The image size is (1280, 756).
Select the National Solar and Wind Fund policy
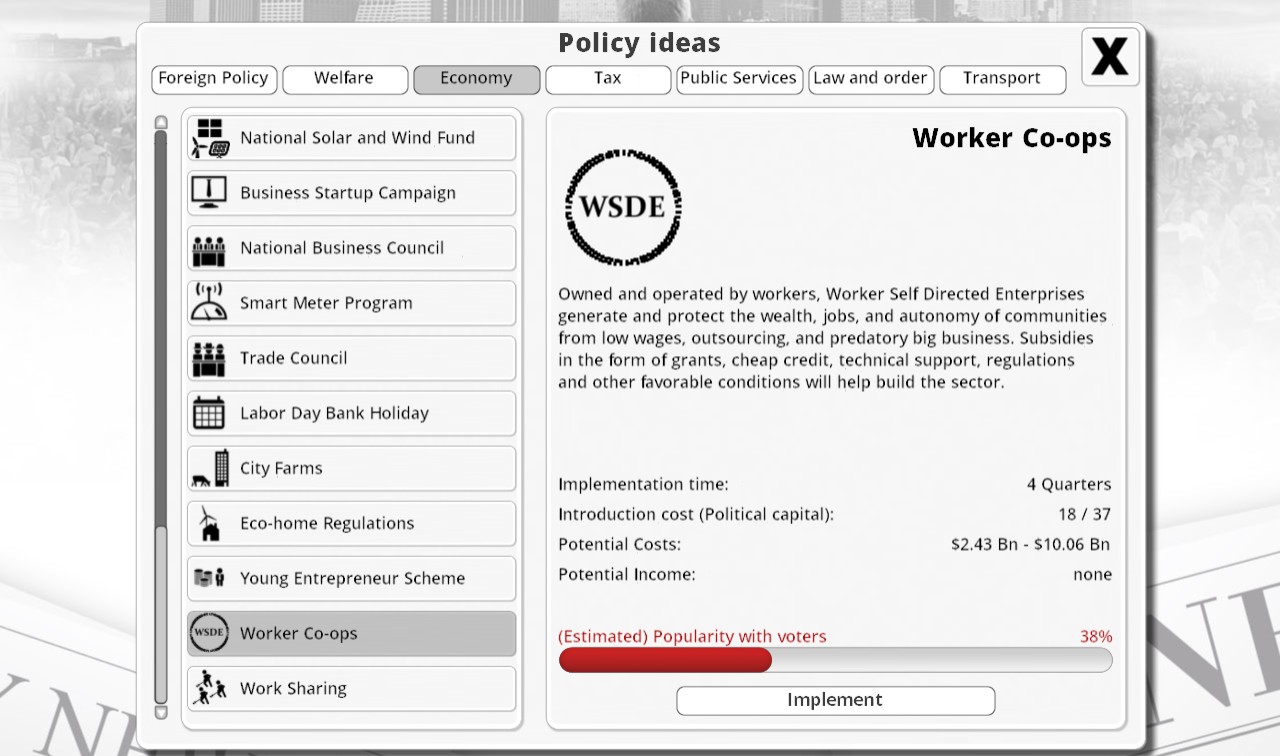pos(352,138)
